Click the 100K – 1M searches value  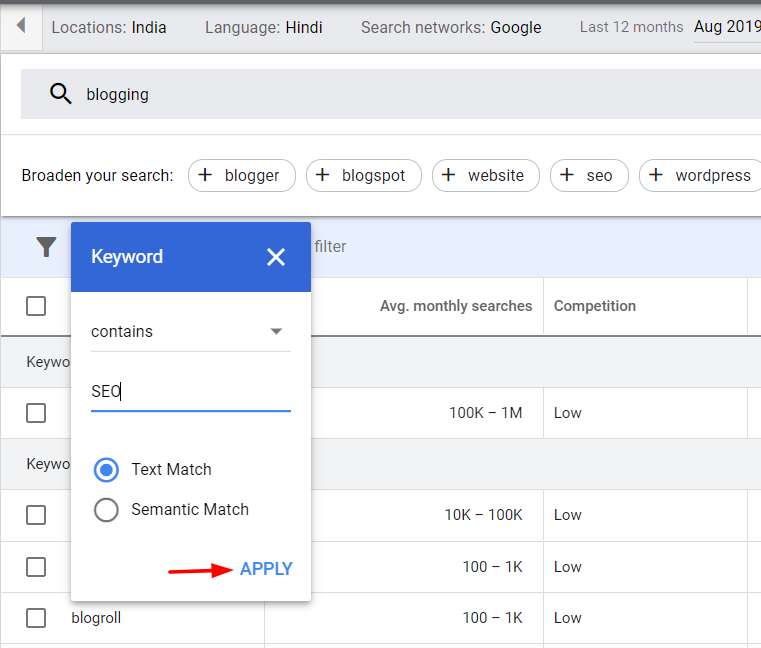[x=485, y=413]
